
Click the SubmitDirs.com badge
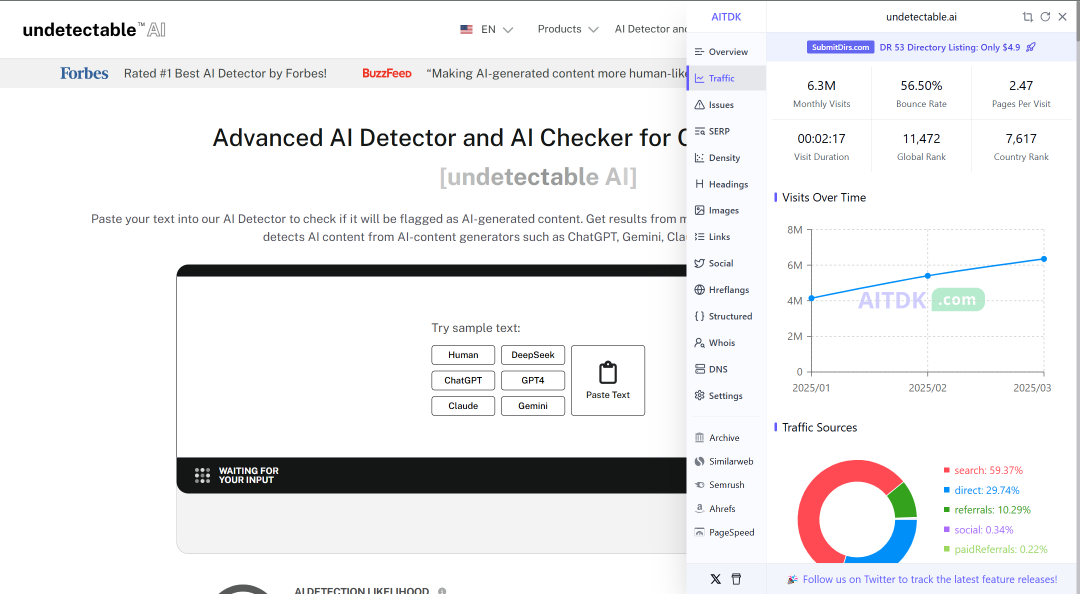pos(840,47)
